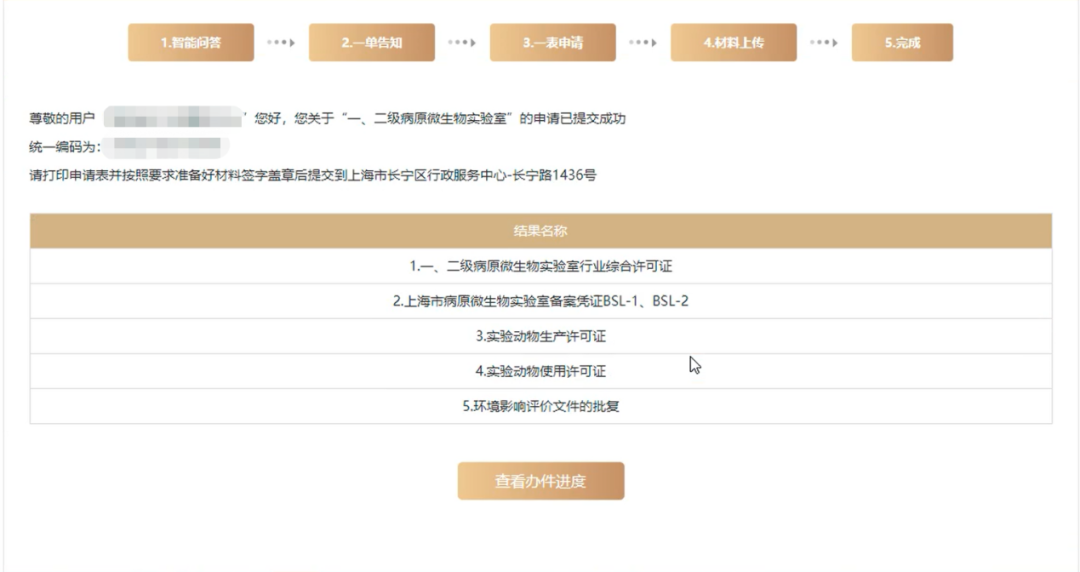
Task: Click arrow between 一单告知 and 一表申请
Action: 462,43
